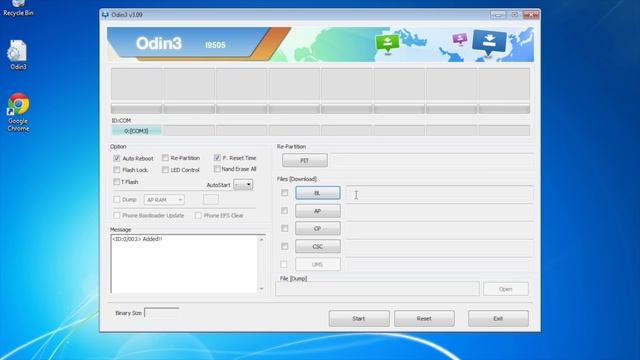Click the first device progress bar
640x360 pixels.
click(136, 109)
